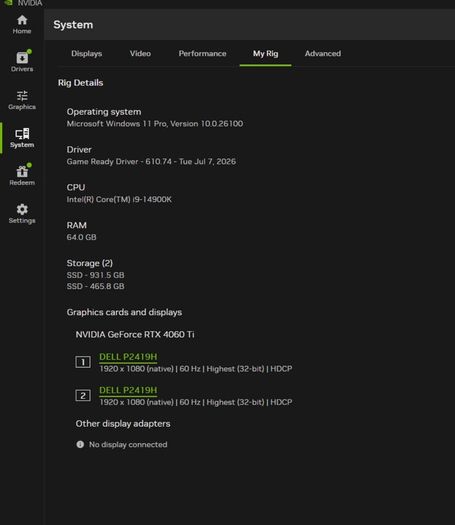
Task: Click the SSD - 931.5 GB entry
Action: pyautogui.click(x=95, y=275)
